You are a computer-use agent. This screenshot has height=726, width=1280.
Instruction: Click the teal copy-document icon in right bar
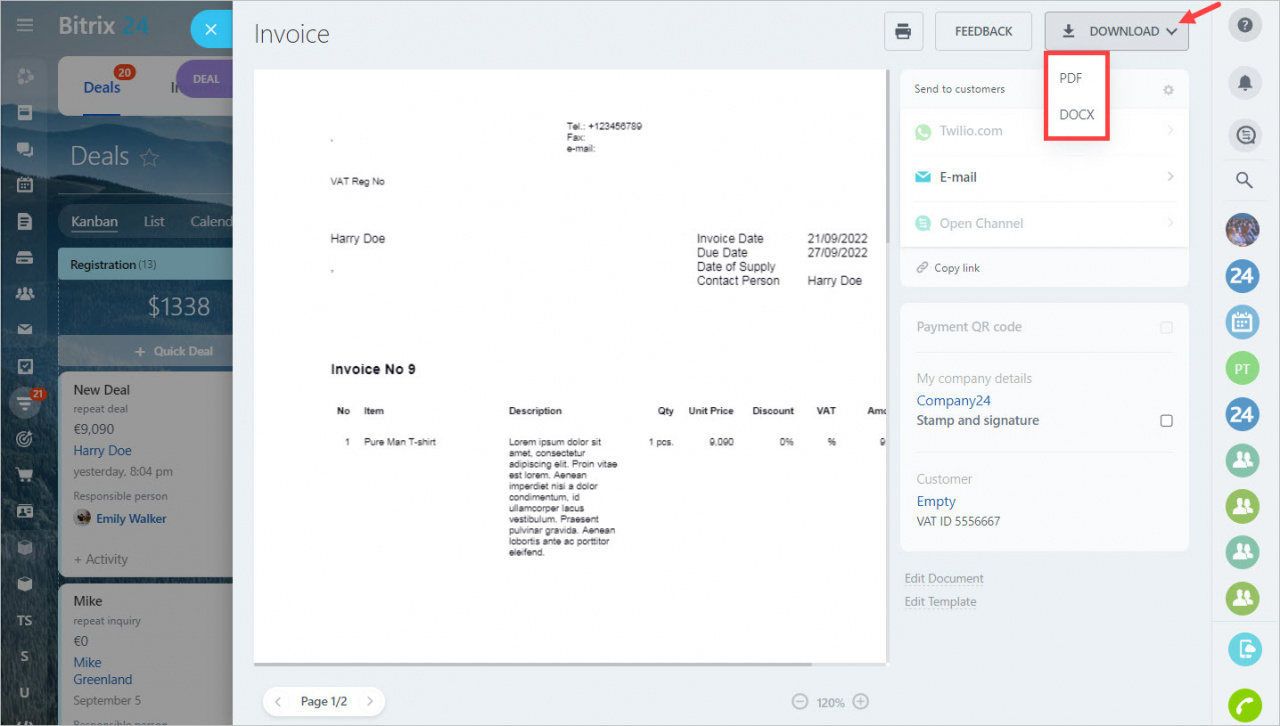[1244, 649]
